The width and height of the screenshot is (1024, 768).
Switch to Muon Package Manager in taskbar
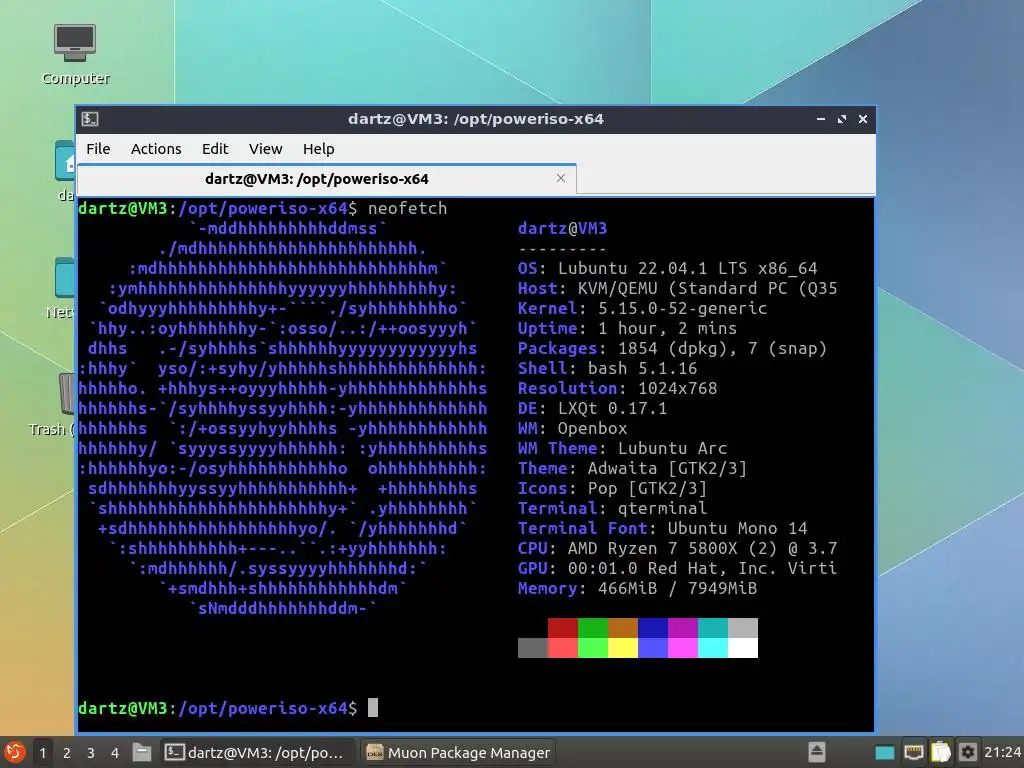[458, 753]
